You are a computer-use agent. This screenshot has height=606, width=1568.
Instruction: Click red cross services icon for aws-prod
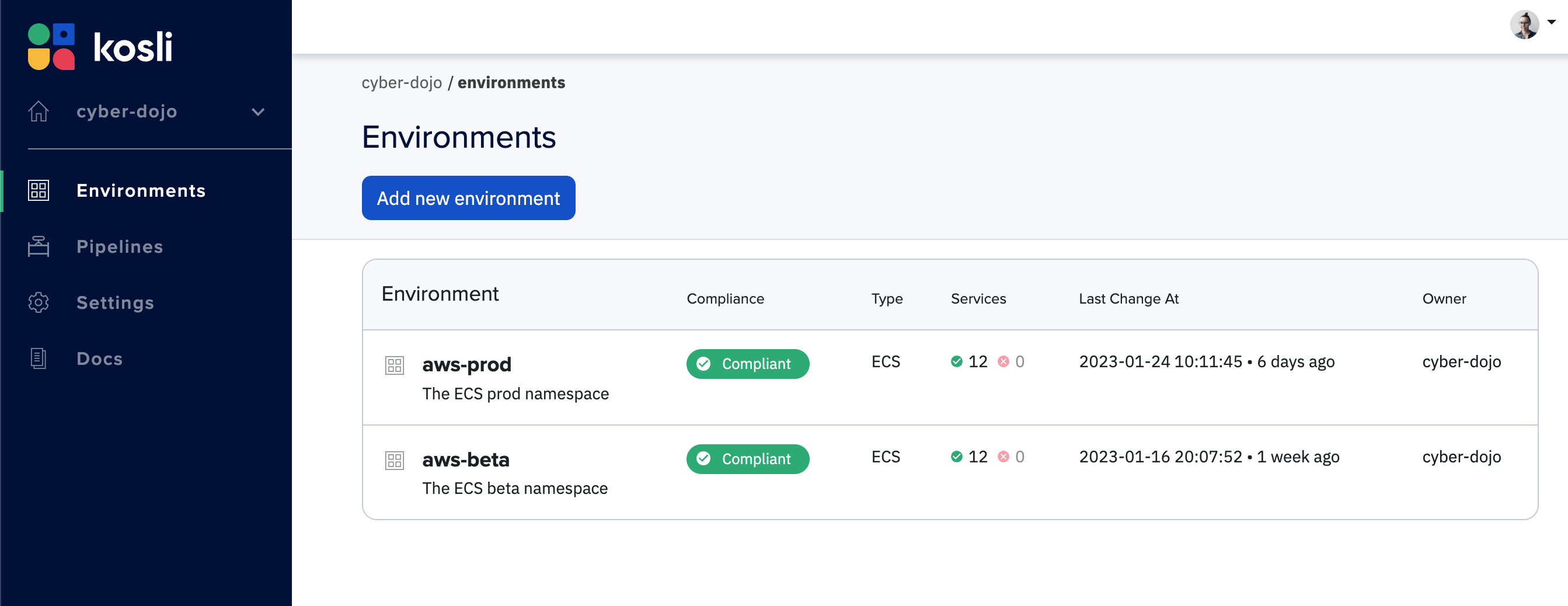pos(1003,362)
